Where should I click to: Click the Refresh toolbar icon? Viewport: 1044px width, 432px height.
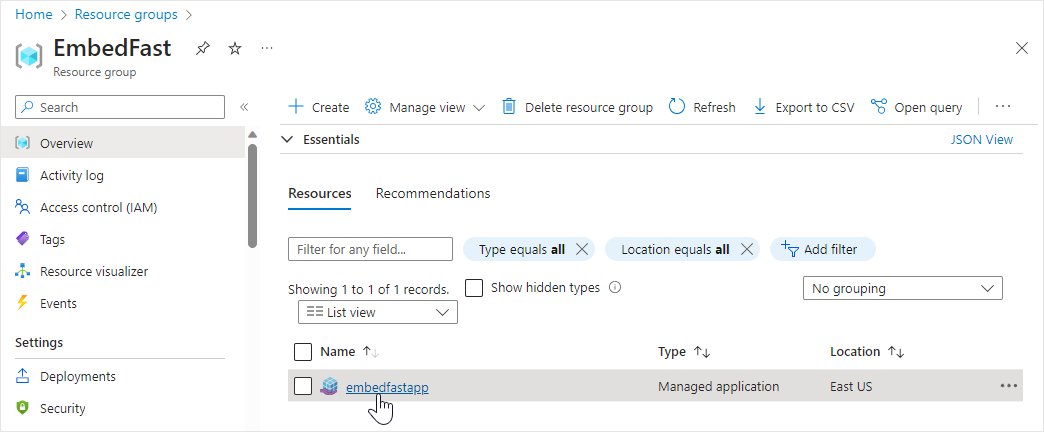(x=677, y=107)
